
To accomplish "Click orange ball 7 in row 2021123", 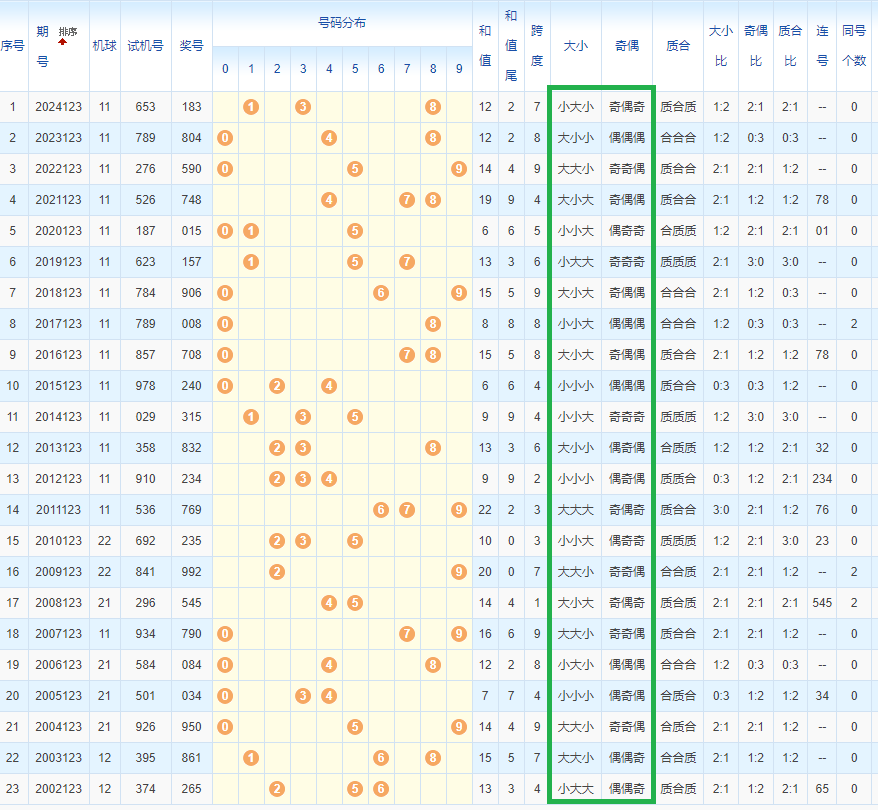I will pyautogui.click(x=407, y=200).
